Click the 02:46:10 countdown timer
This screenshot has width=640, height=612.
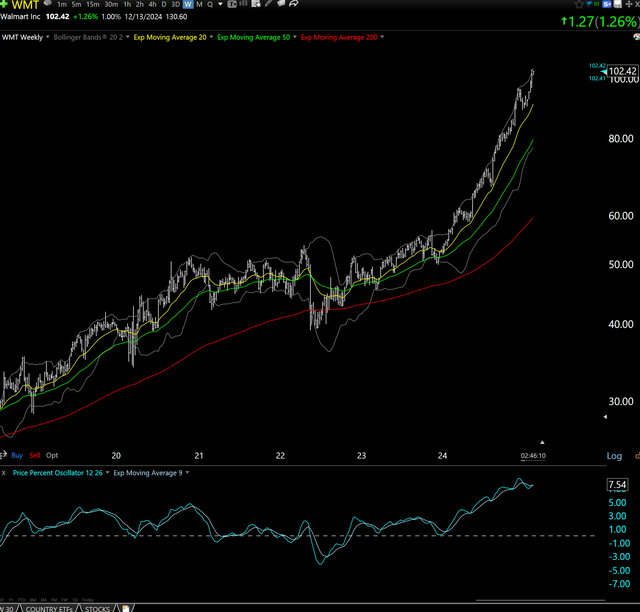point(533,456)
